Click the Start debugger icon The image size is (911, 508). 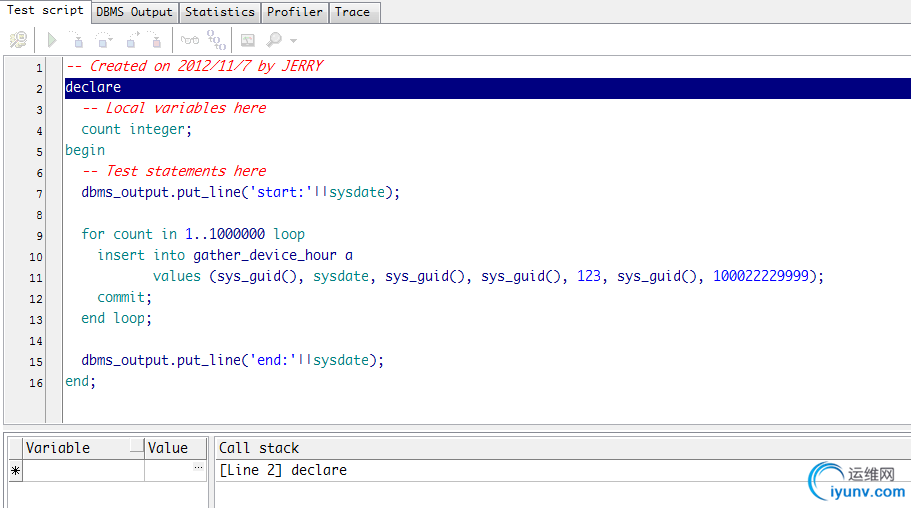click(x=18, y=40)
